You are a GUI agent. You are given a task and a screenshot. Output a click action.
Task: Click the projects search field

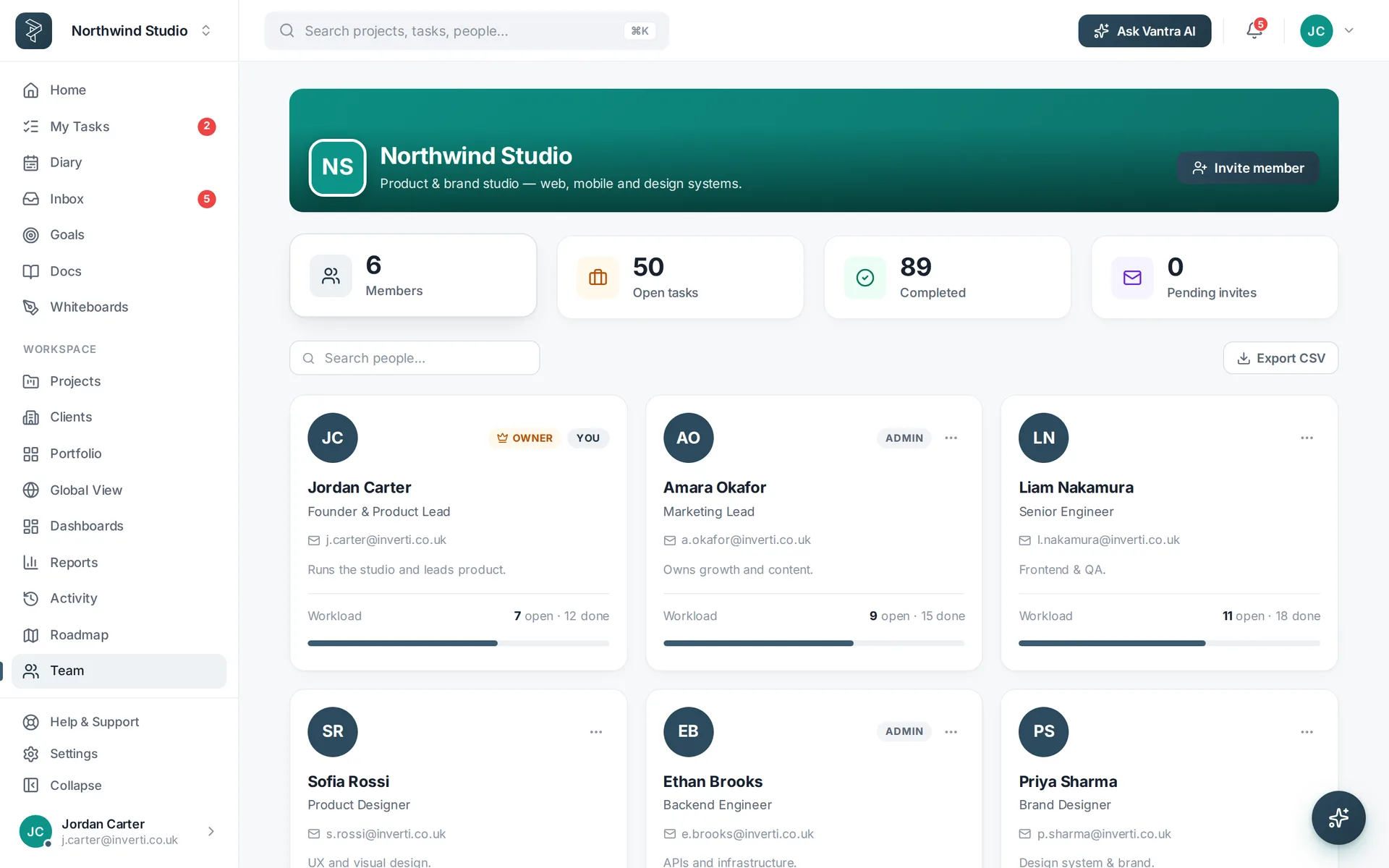tap(467, 30)
